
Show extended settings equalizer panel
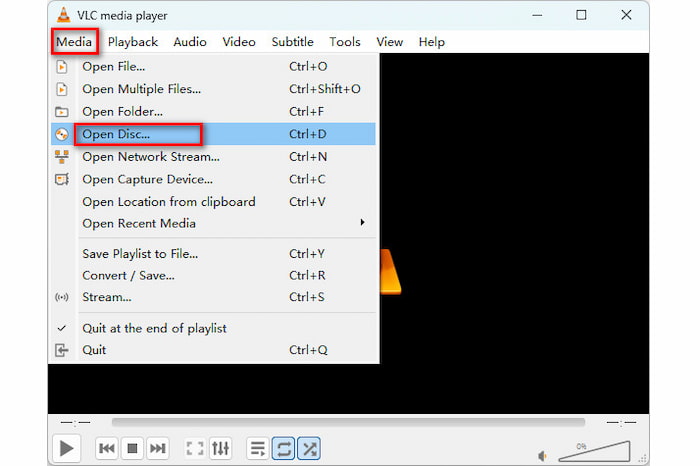[x=221, y=448]
